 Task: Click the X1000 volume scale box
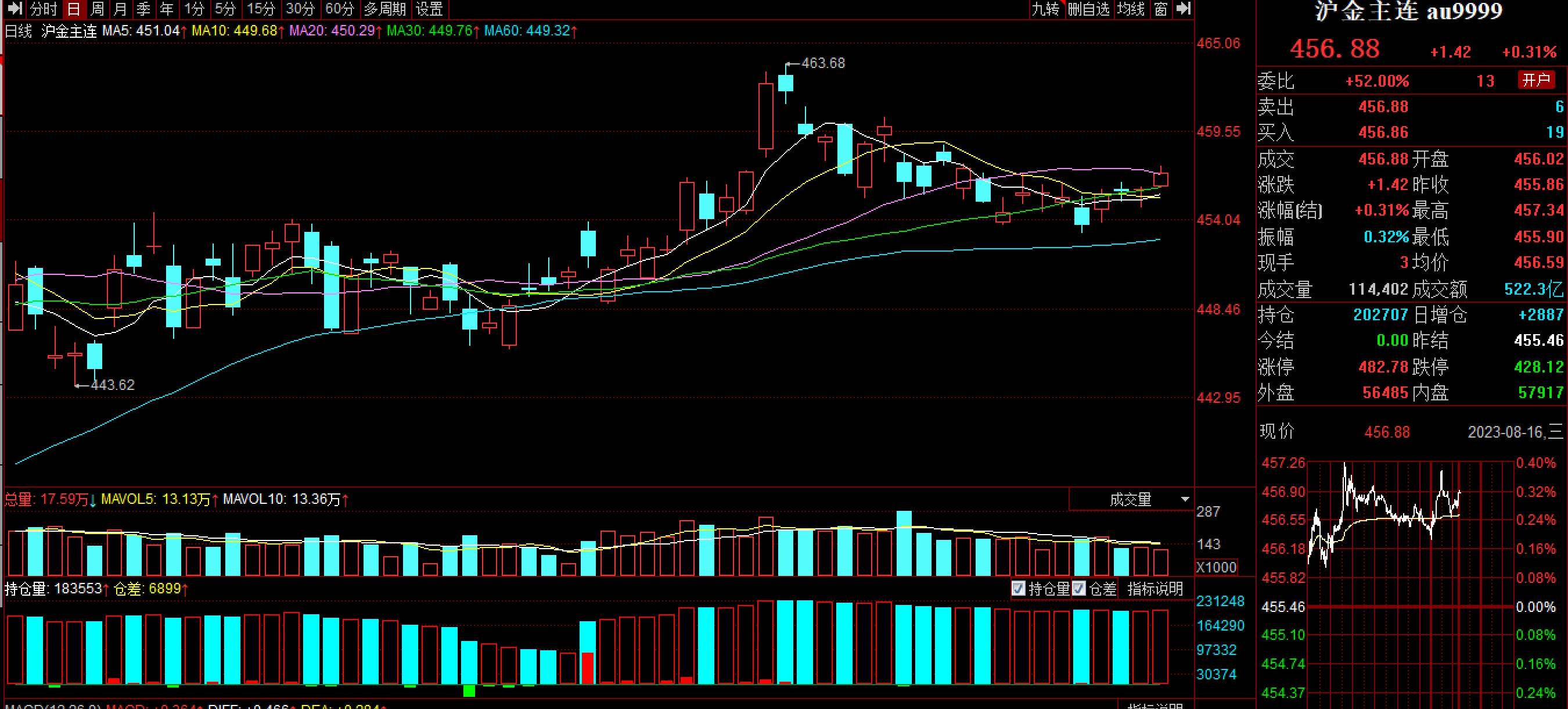click(1215, 567)
